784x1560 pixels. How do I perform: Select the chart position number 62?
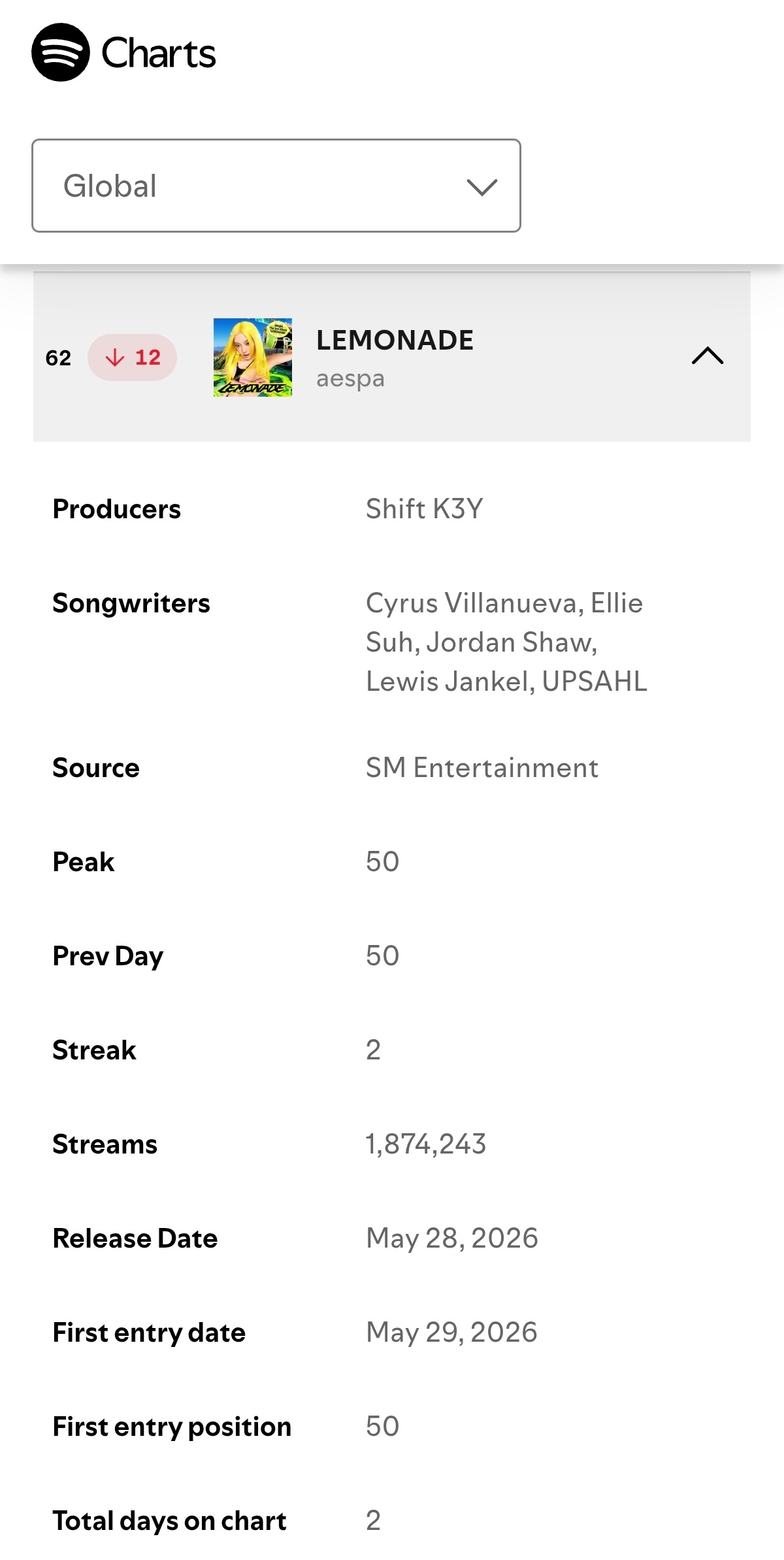pyautogui.click(x=58, y=358)
